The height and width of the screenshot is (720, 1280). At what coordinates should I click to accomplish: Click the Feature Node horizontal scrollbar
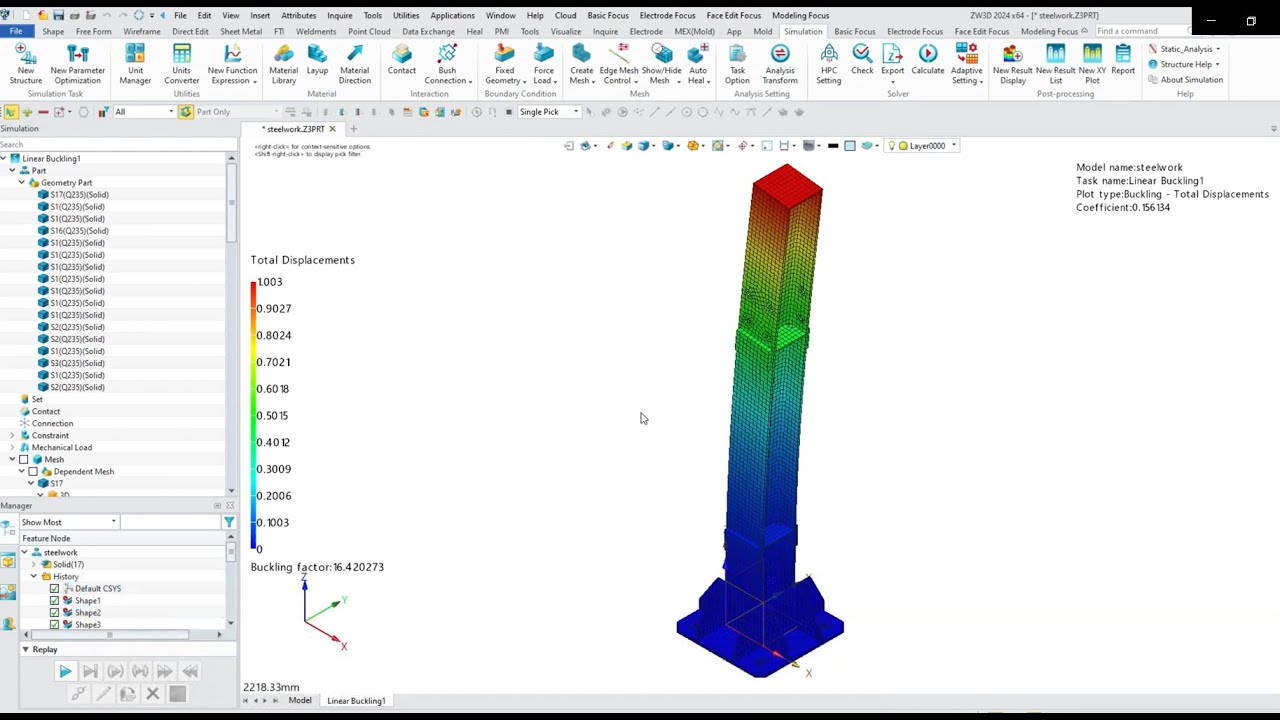click(109, 635)
